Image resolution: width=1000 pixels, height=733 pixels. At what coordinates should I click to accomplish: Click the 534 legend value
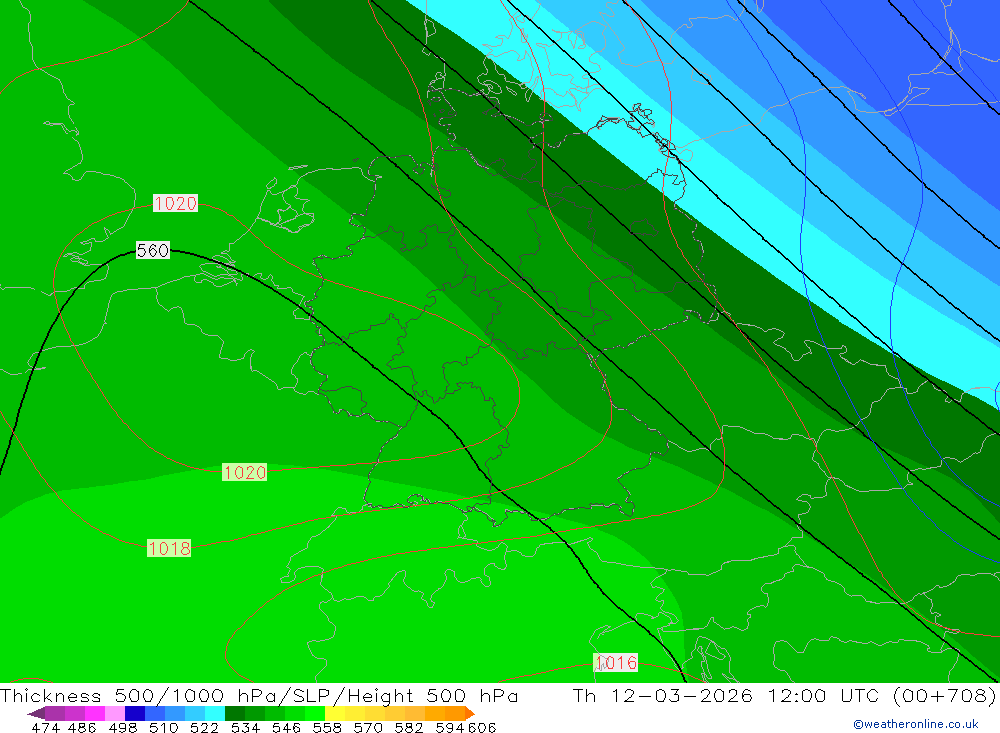245,727
